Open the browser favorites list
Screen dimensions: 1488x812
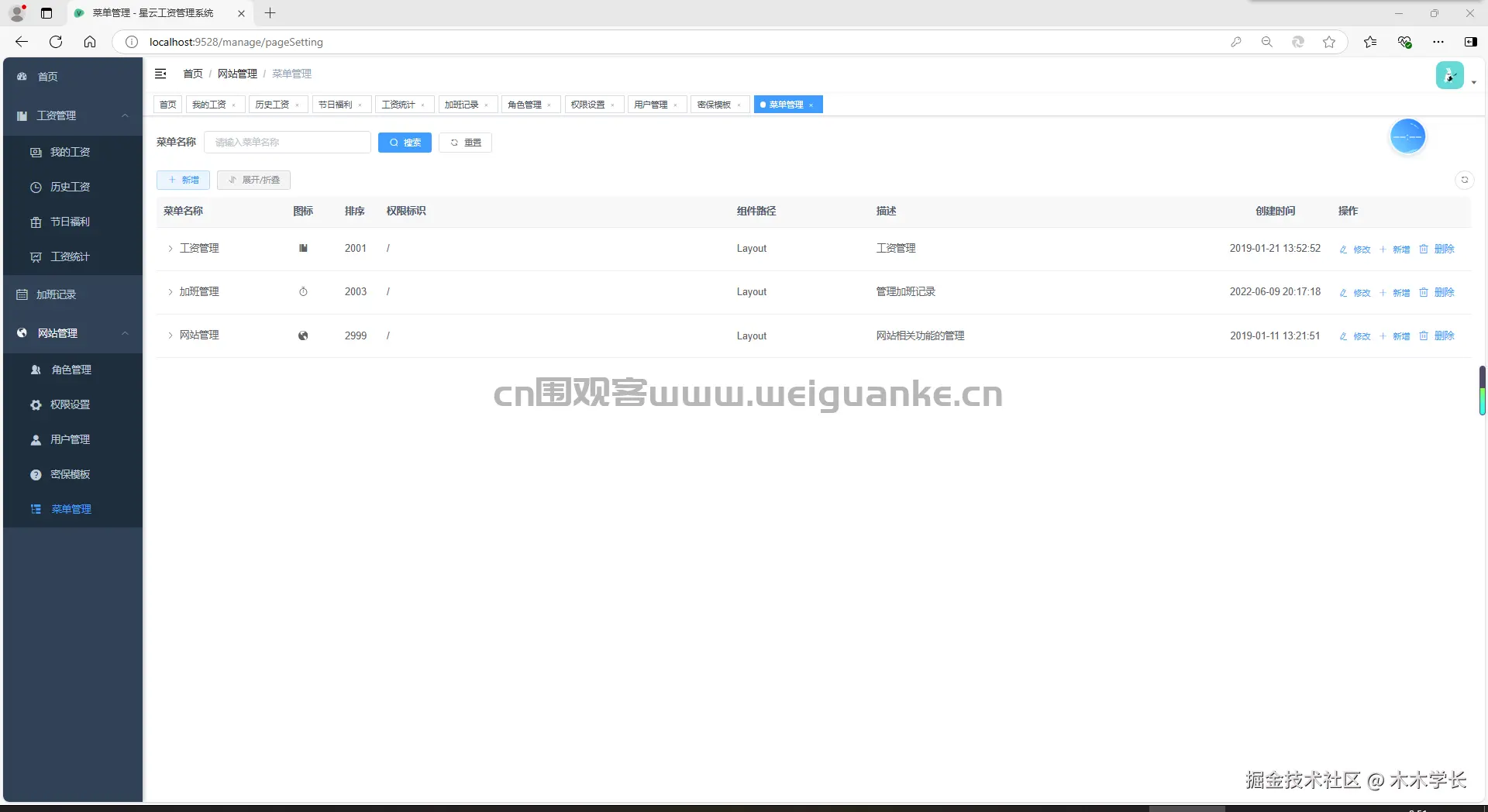[x=1370, y=42]
